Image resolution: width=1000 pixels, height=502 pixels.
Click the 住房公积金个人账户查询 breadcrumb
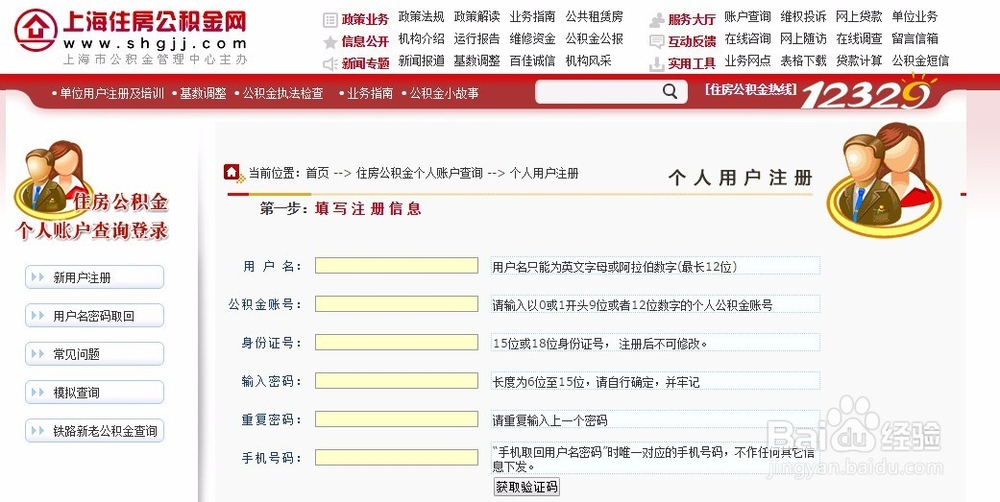click(x=419, y=173)
